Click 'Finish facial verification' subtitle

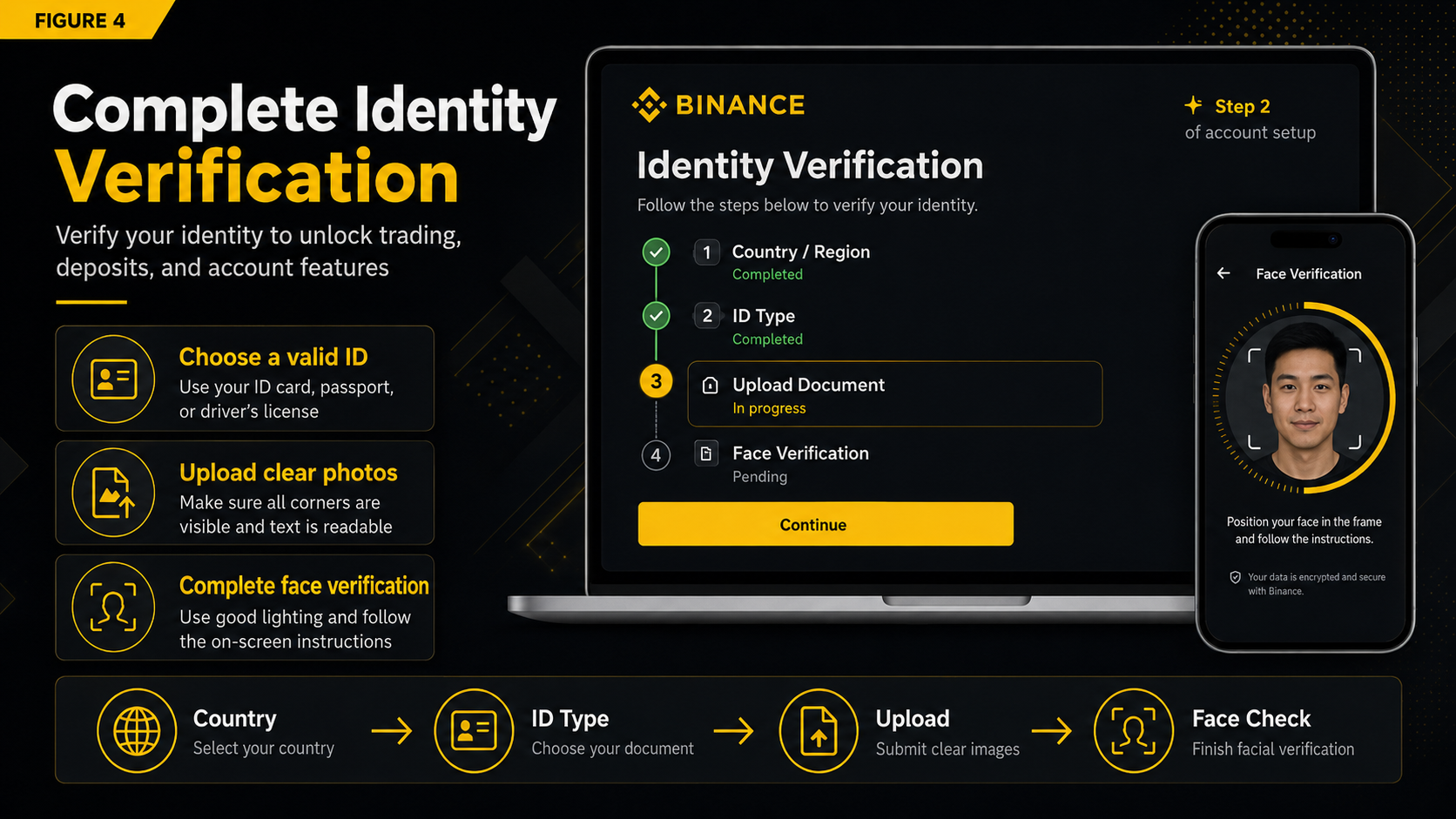coord(1273,749)
